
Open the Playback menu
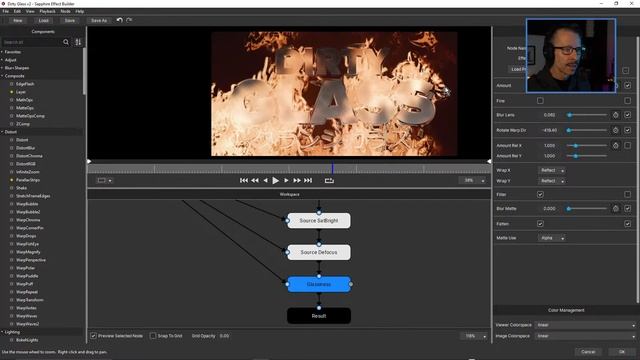click(x=47, y=11)
